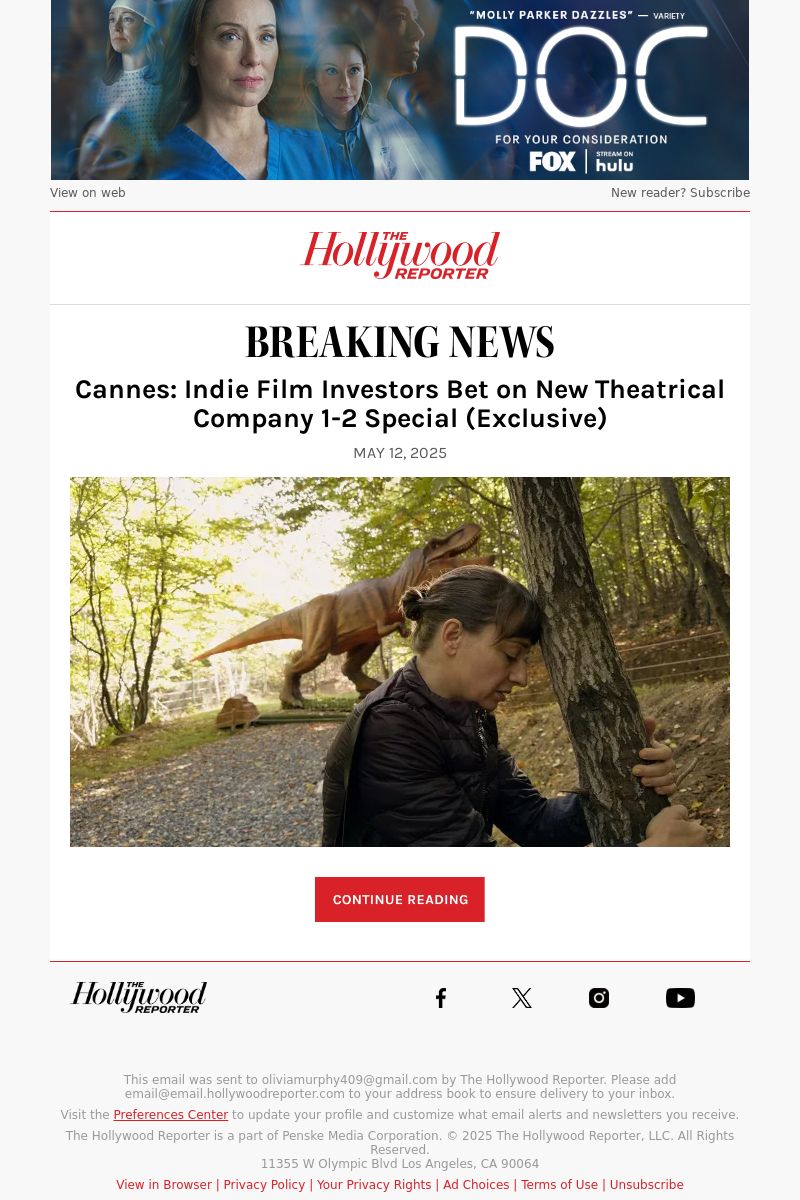Open the YouTube icon link
The height and width of the screenshot is (1200, 800).
[680, 998]
